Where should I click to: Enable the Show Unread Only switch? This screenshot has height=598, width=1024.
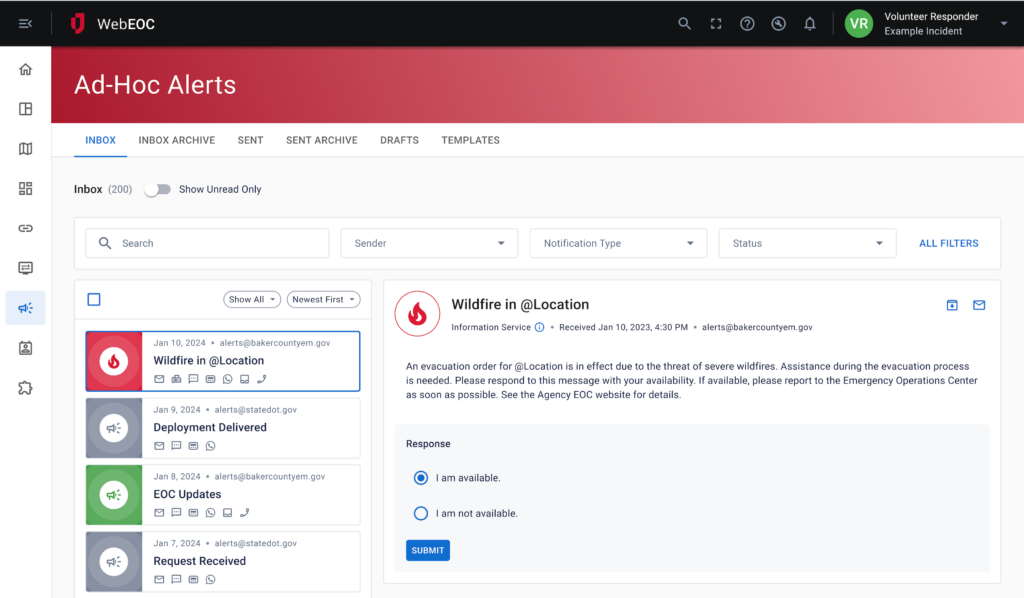pyautogui.click(x=157, y=188)
